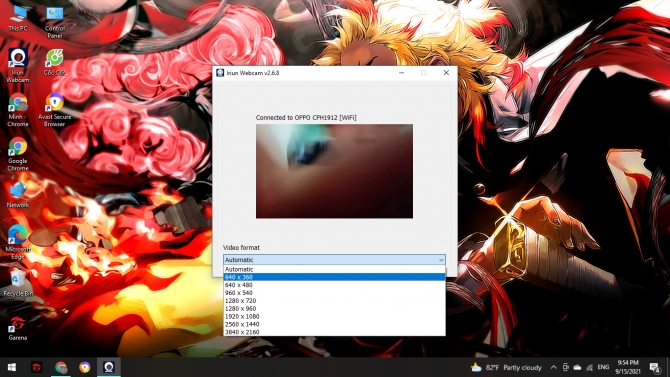Choose 2560 x 1440 video format
Image resolution: width=670 pixels, height=377 pixels.
(334, 324)
